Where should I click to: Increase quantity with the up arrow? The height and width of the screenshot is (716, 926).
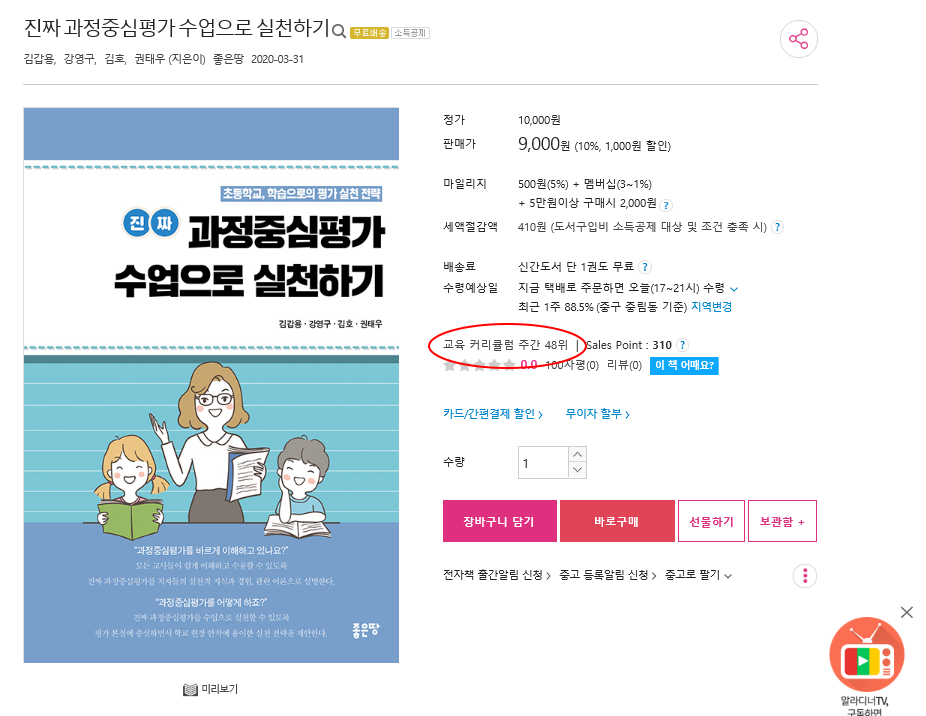tap(578, 454)
